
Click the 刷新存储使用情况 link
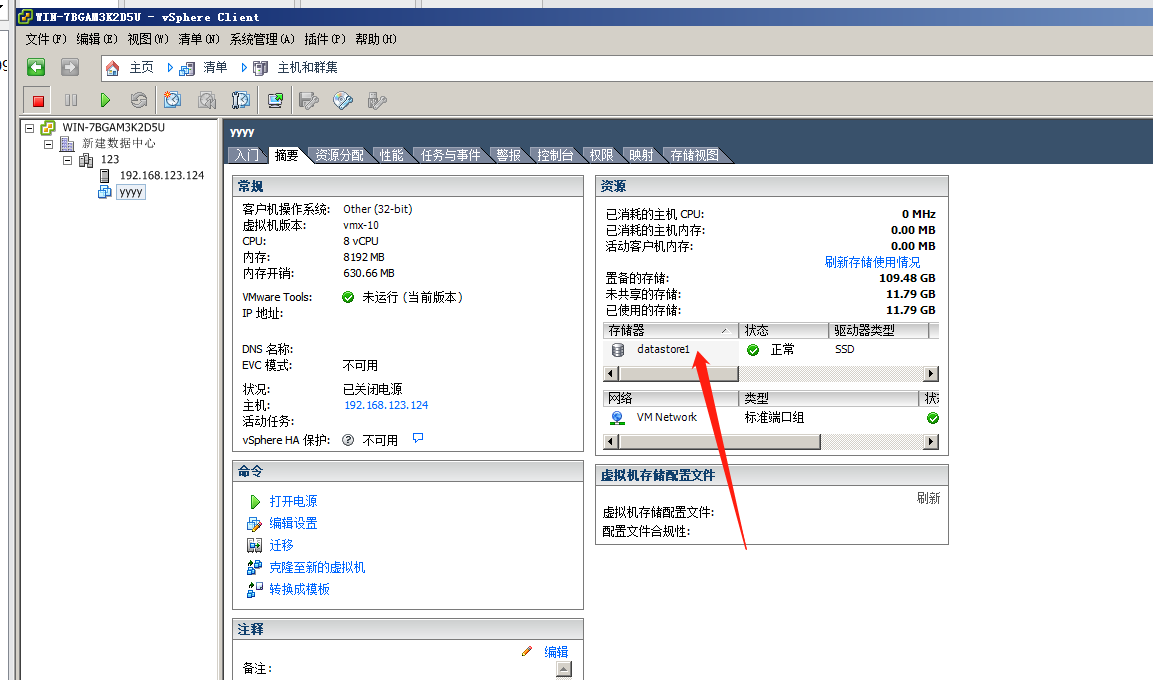click(872, 262)
